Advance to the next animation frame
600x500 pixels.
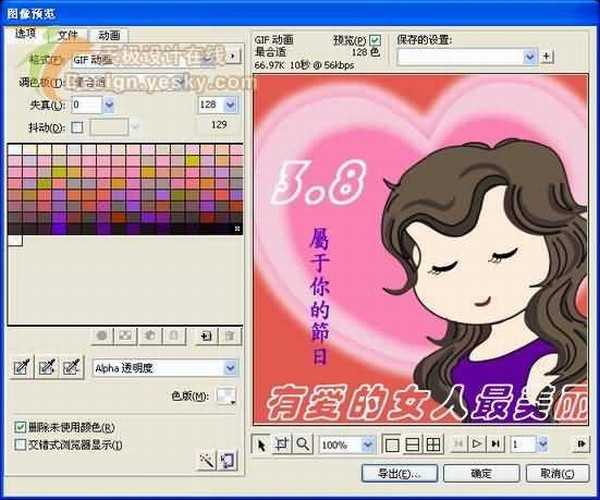tap(495, 444)
